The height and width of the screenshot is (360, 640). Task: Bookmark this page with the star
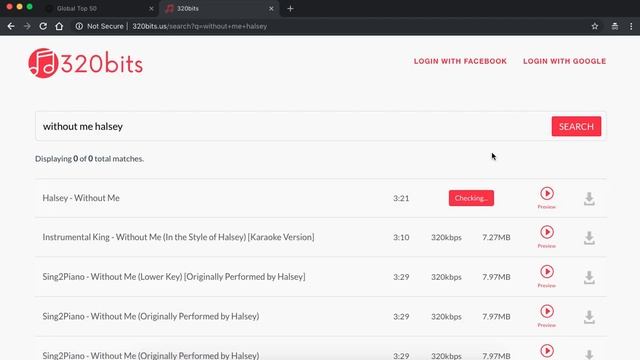pos(595,26)
